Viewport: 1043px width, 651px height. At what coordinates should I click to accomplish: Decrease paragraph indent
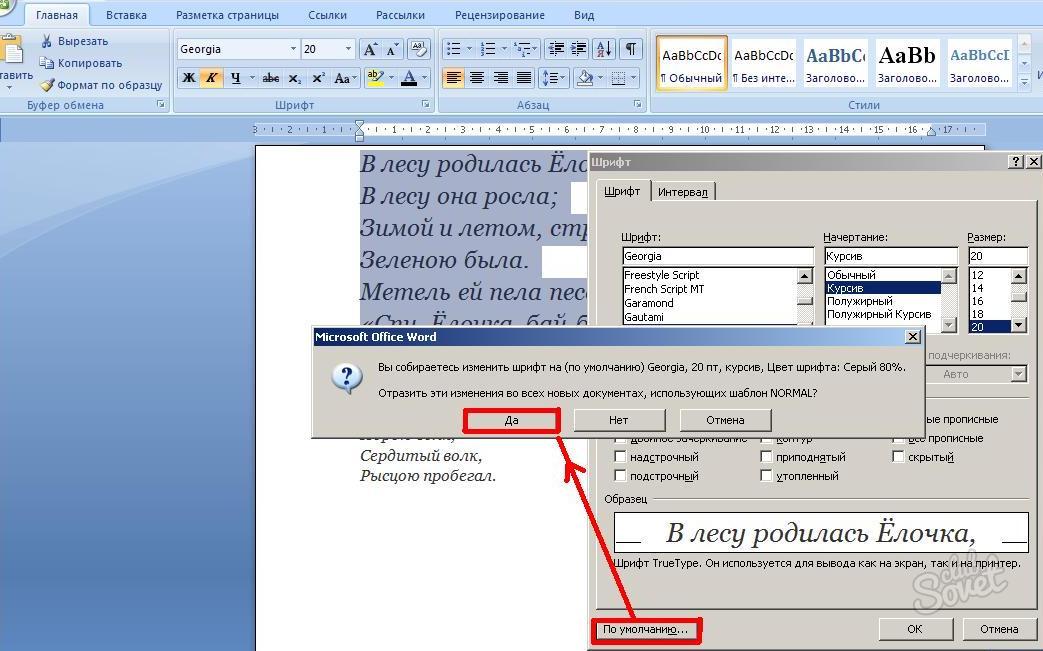[555, 49]
